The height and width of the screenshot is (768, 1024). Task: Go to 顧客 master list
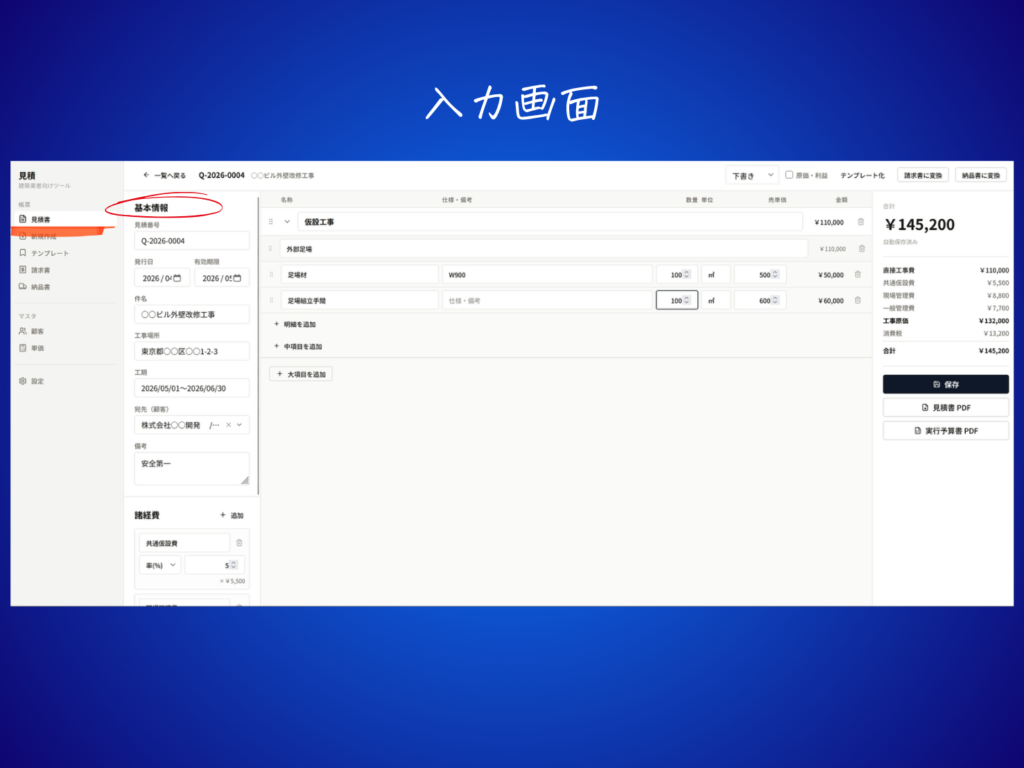tap(37, 331)
